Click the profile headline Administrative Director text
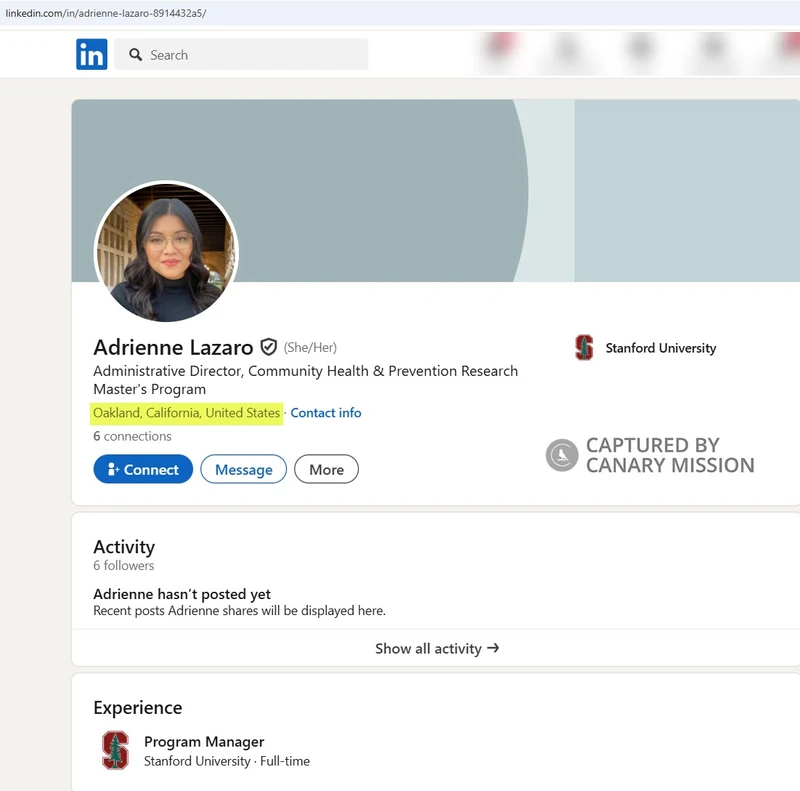Viewport: 800px width, 791px height. [306, 380]
